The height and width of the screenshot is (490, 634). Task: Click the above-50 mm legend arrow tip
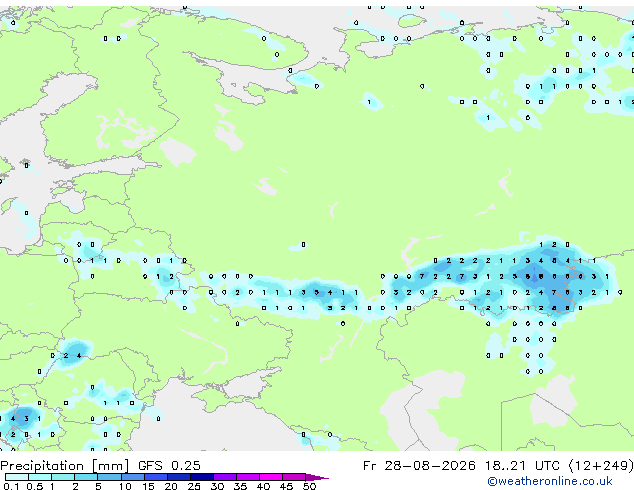click(317, 477)
